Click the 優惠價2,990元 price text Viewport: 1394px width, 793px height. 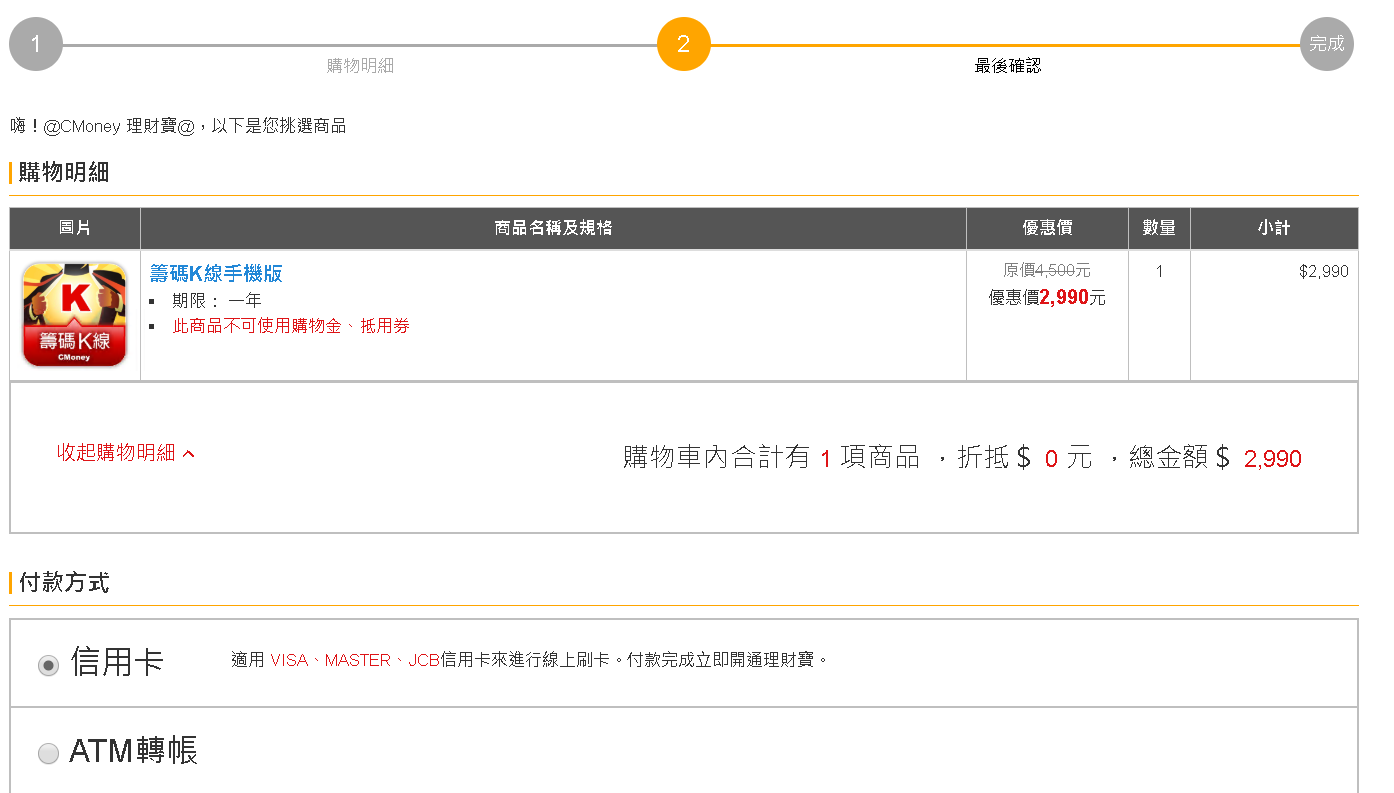coord(1047,297)
